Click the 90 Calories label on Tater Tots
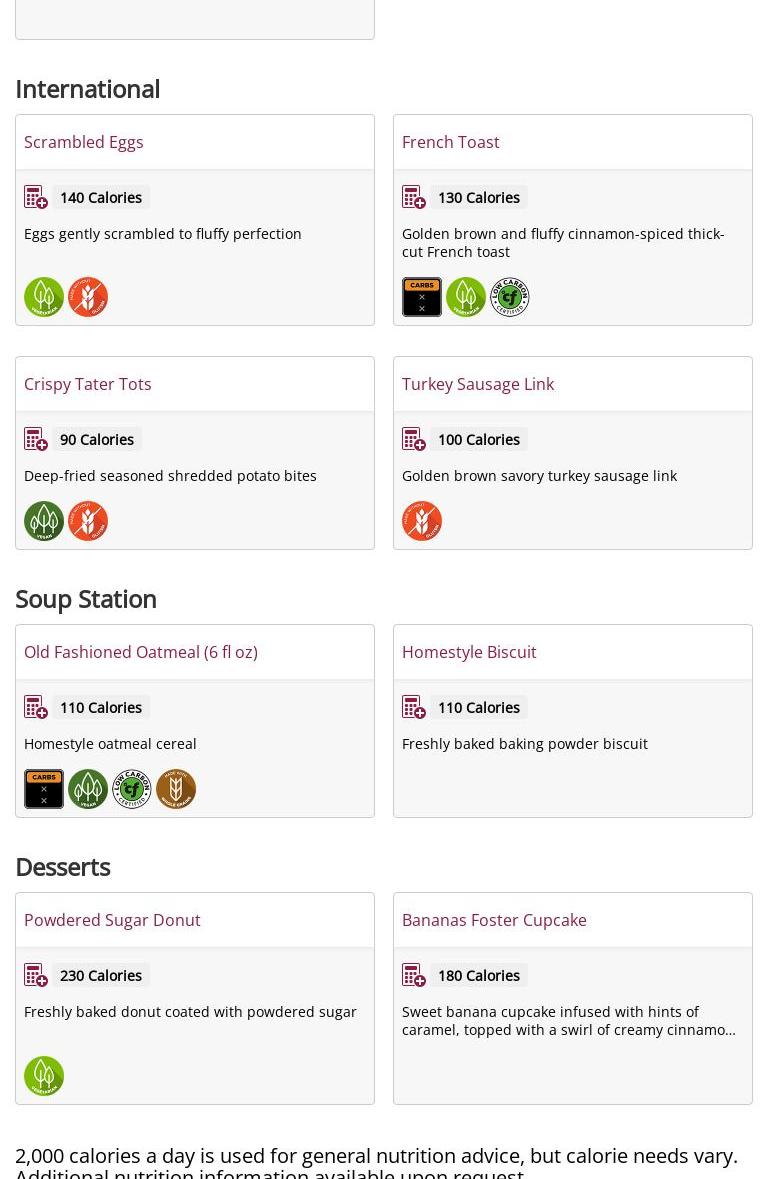 [x=97, y=439]
